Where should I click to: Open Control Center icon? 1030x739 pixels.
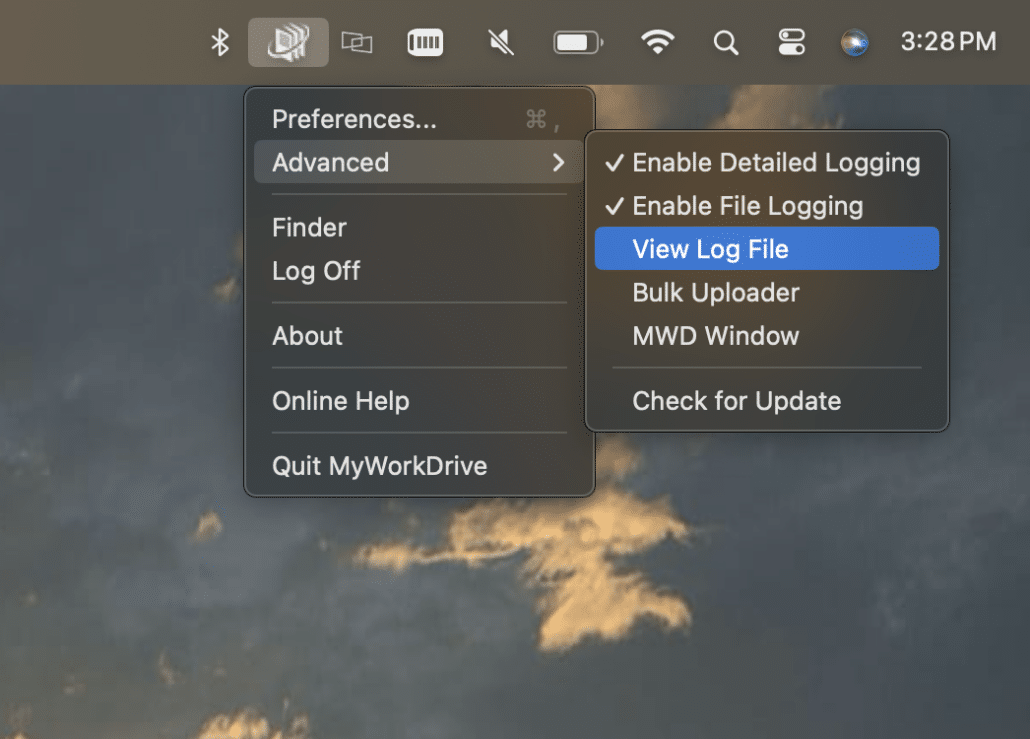pyautogui.click(x=791, y=42)
